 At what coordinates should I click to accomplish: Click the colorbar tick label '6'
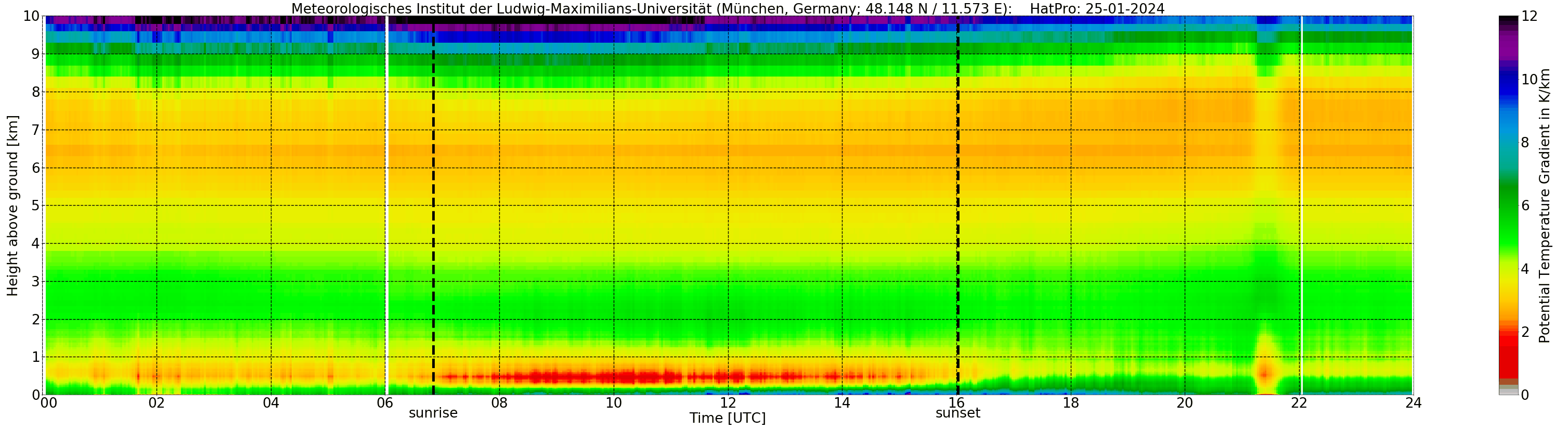pos(1525,205)
